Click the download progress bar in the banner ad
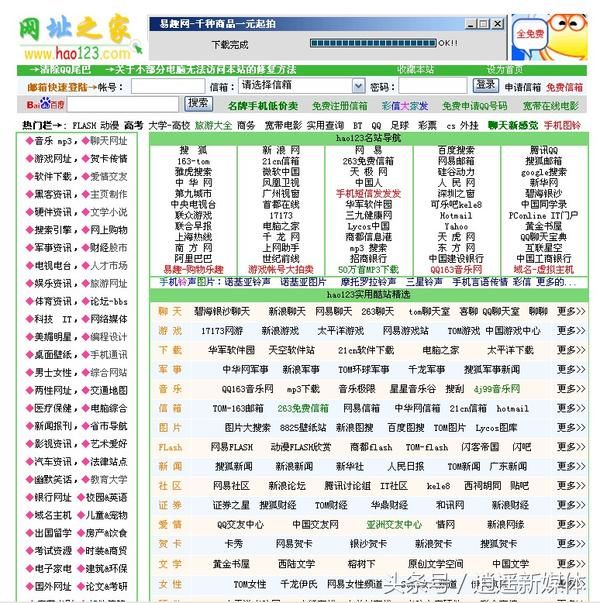This screenshot has height=603, width=600. [x=373, y=43]
